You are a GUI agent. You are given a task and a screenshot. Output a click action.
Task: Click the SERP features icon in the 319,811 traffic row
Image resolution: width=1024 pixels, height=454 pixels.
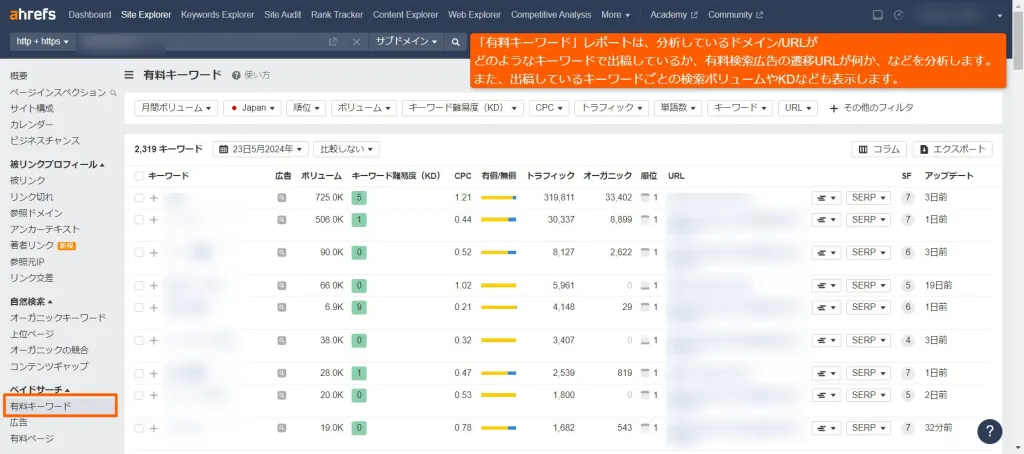click(x=647, y=197)
